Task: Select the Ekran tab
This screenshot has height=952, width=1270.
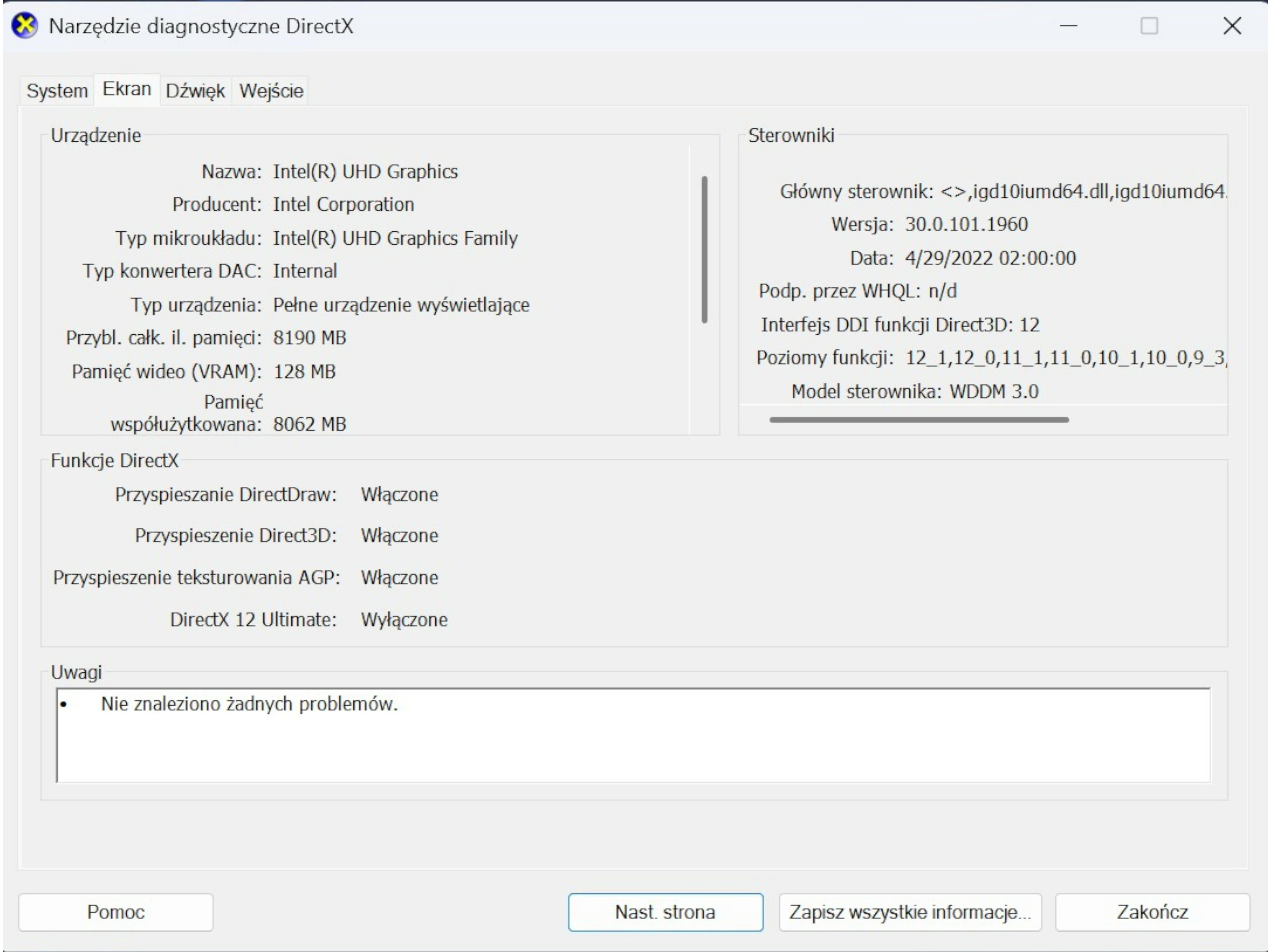Action: [127, 89]
